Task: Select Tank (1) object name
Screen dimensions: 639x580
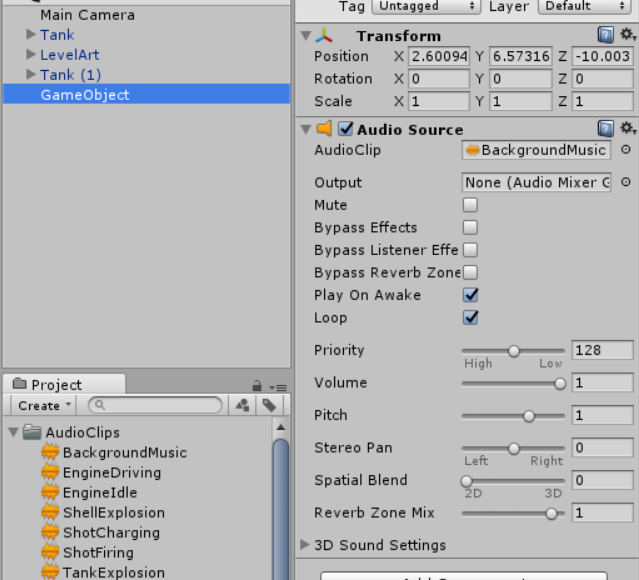Action: (x=70, y=75)
